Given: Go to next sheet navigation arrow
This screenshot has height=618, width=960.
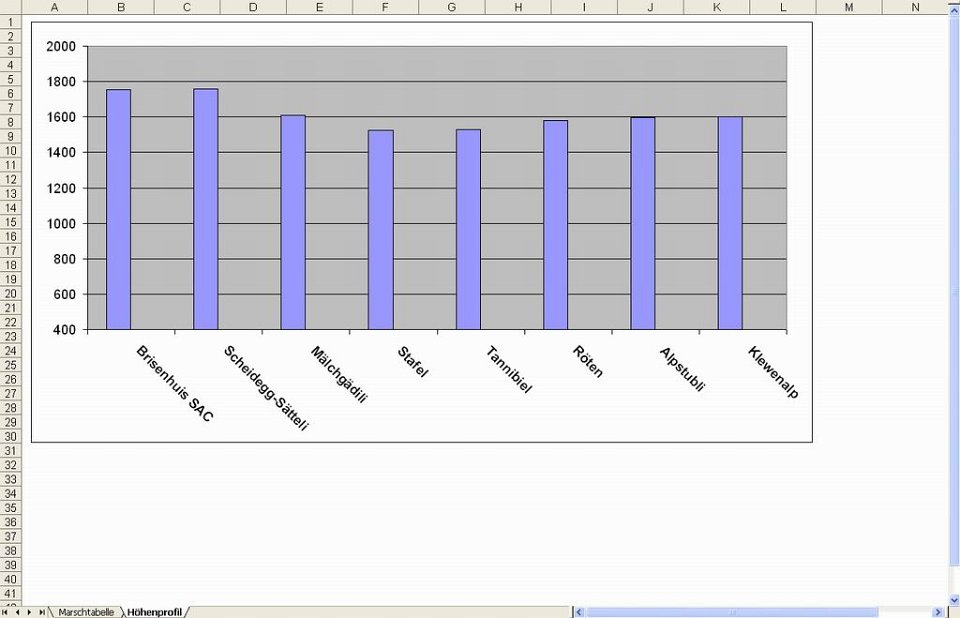Looking at the screenshot, I should tap(29, 612).
